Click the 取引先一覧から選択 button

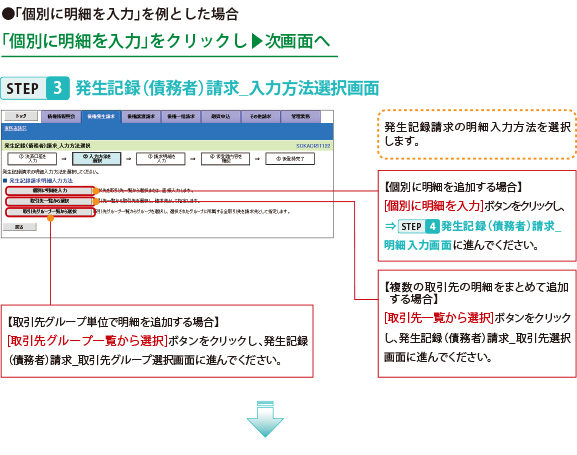tap(50, 201)
